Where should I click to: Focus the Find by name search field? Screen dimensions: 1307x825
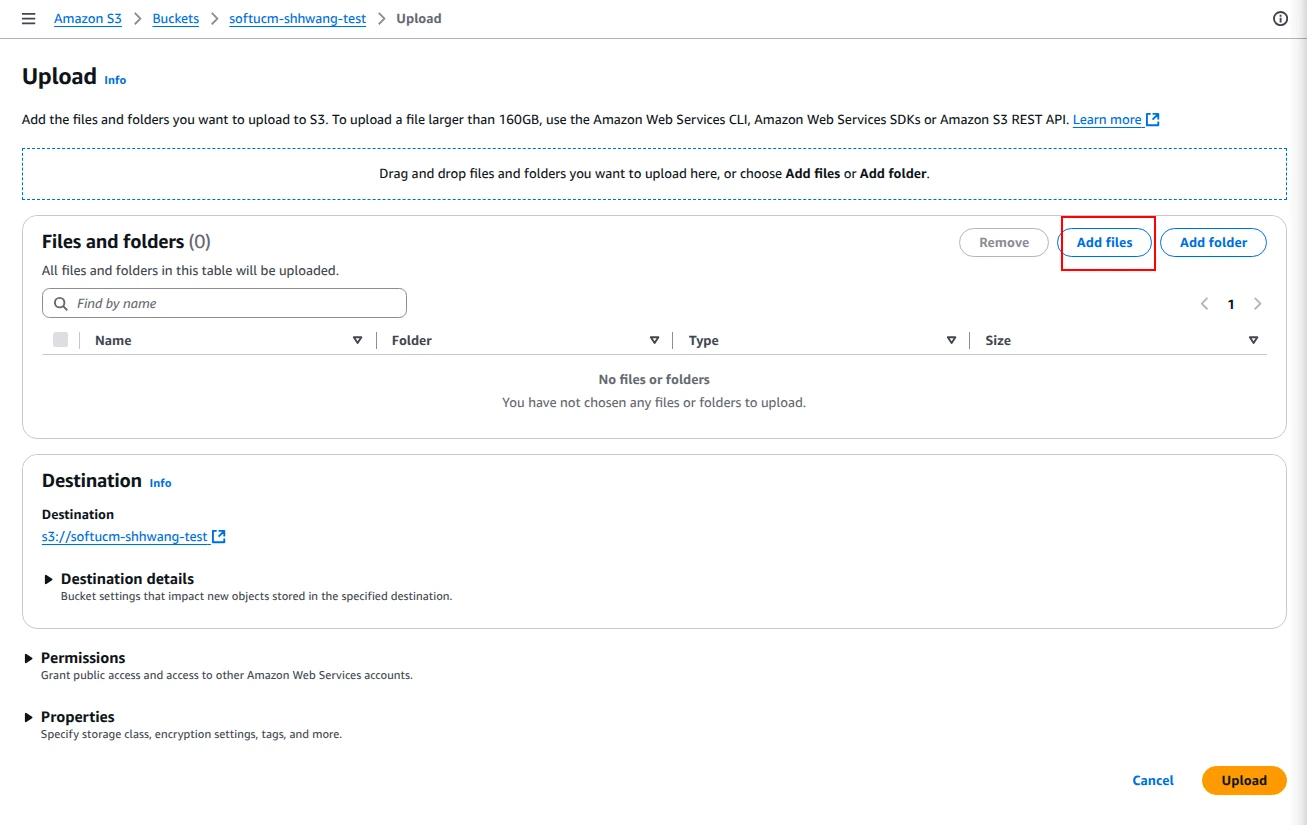224,303
